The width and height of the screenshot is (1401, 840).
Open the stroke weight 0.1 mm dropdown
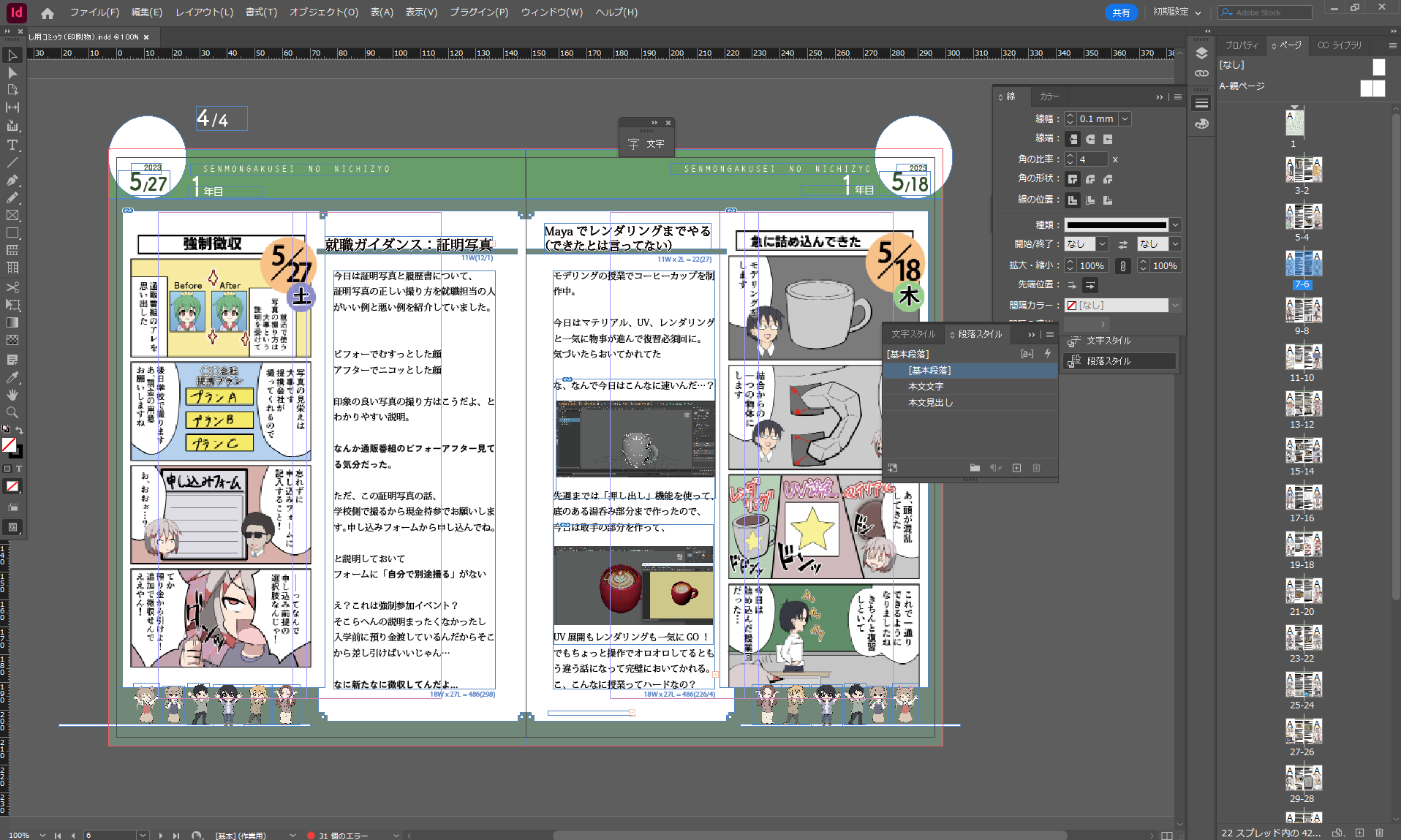click(1125, 119)
